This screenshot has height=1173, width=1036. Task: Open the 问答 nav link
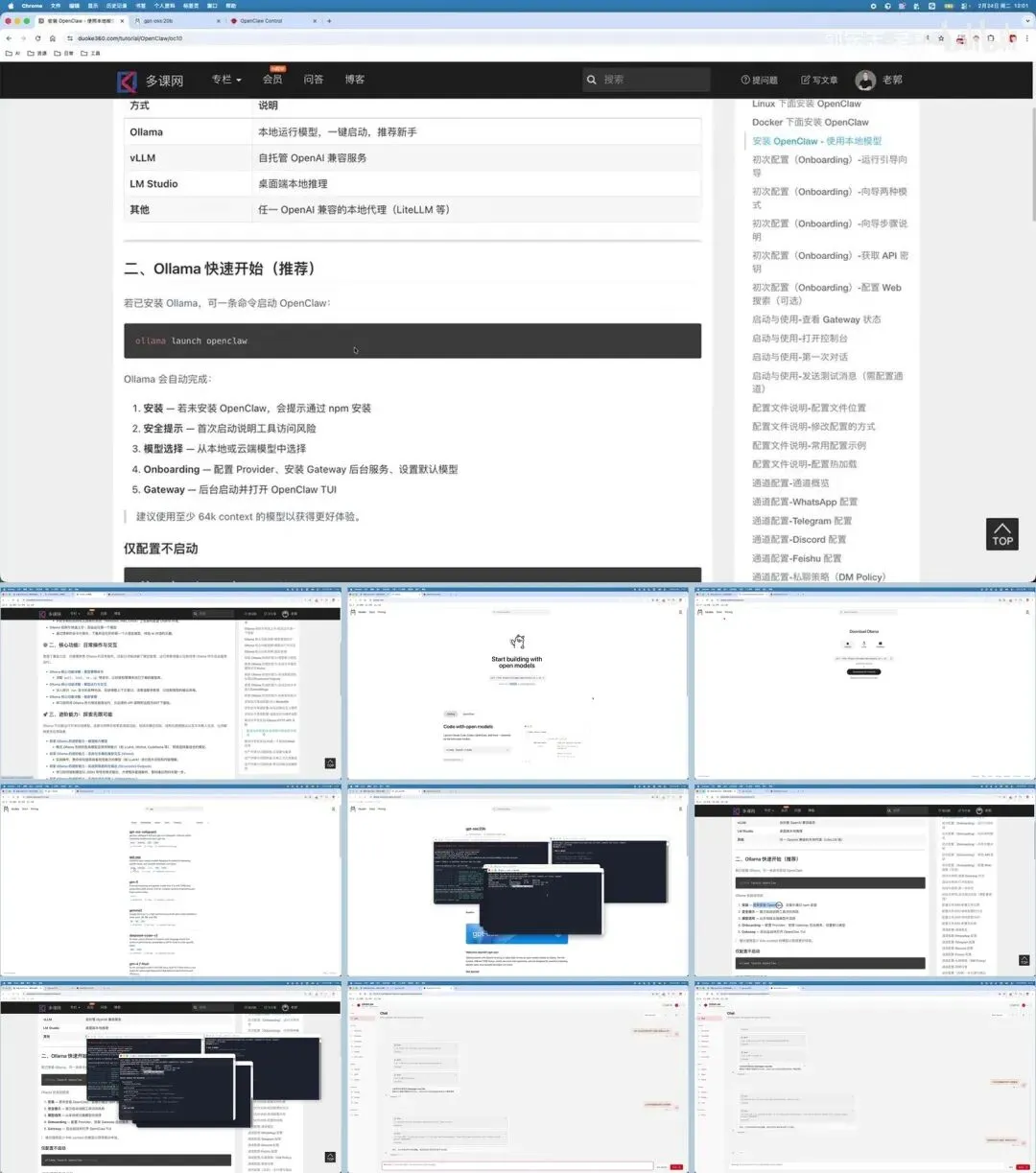(x=314, y=80)
